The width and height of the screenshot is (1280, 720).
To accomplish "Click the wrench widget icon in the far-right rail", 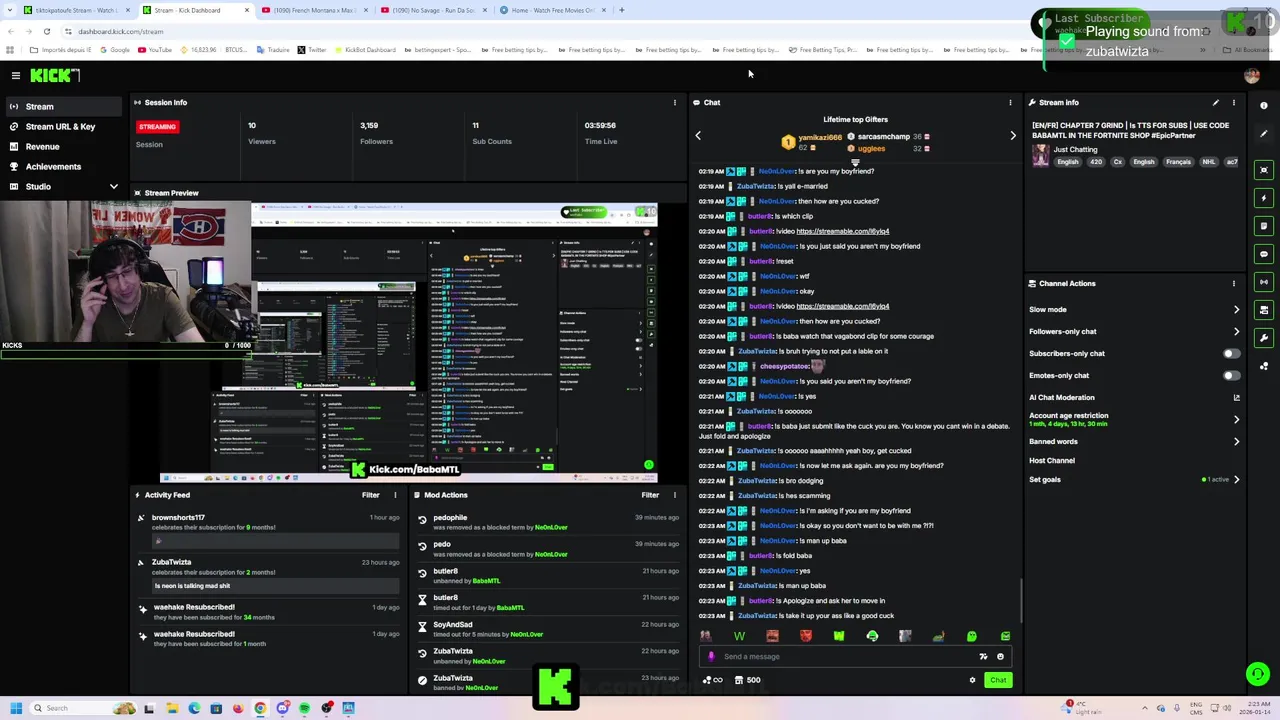I will 1264,338.
